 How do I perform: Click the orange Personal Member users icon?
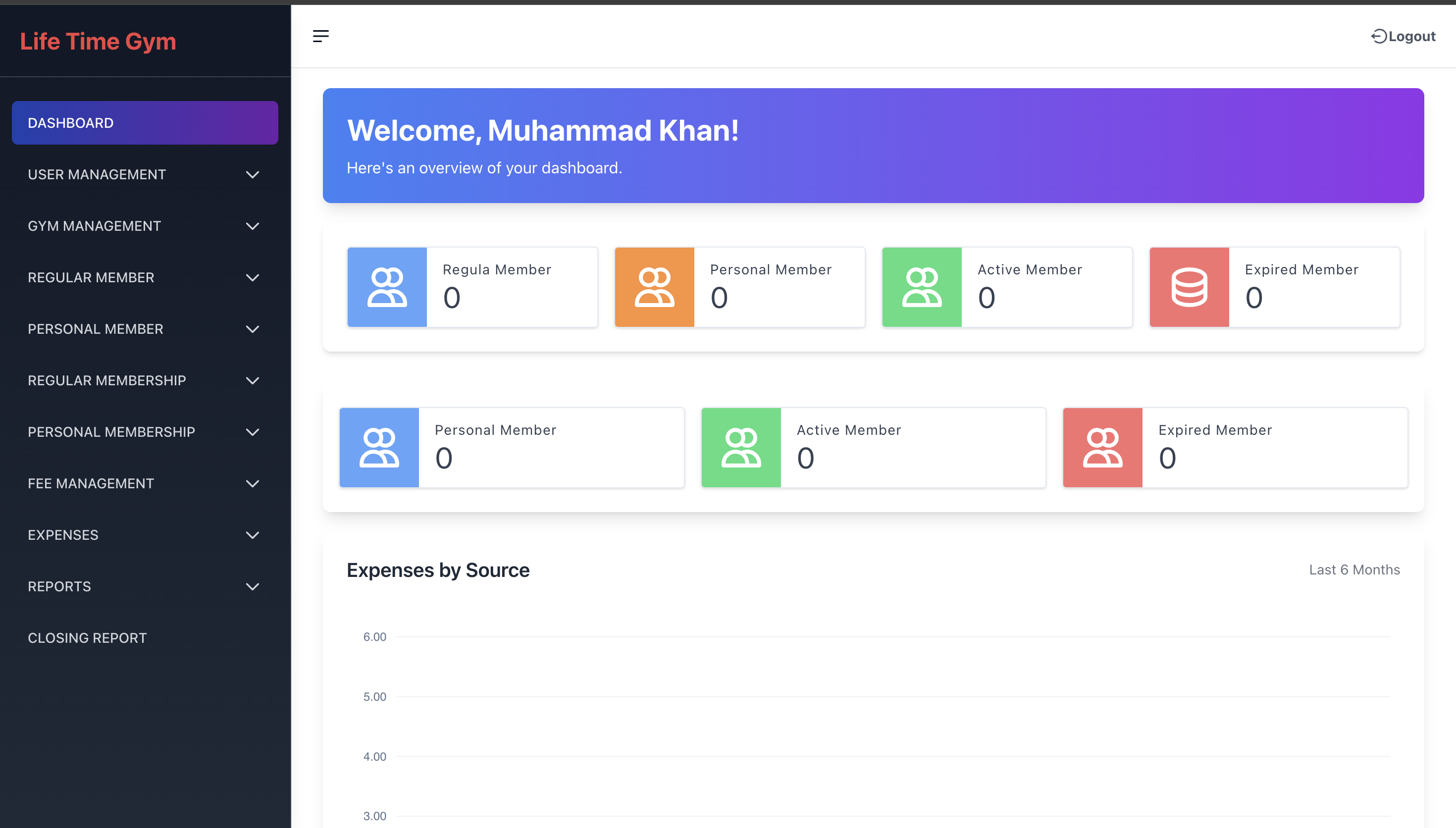[654, 287]
